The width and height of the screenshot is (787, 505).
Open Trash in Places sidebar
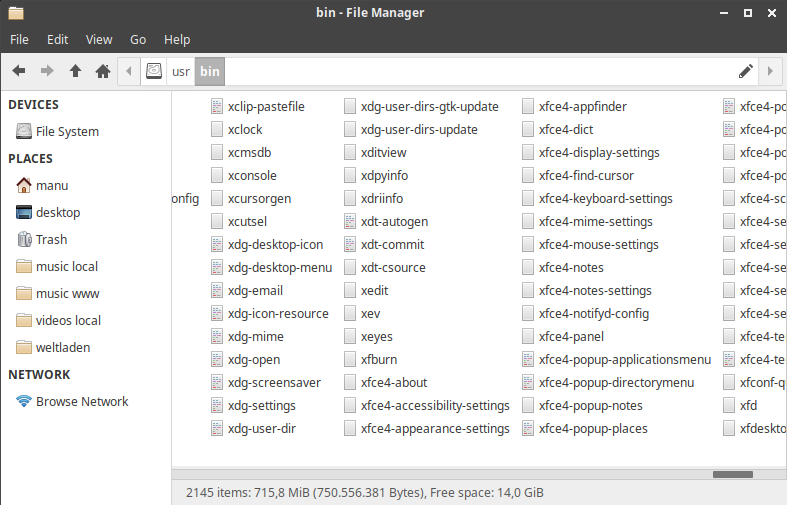click(51, 240)
